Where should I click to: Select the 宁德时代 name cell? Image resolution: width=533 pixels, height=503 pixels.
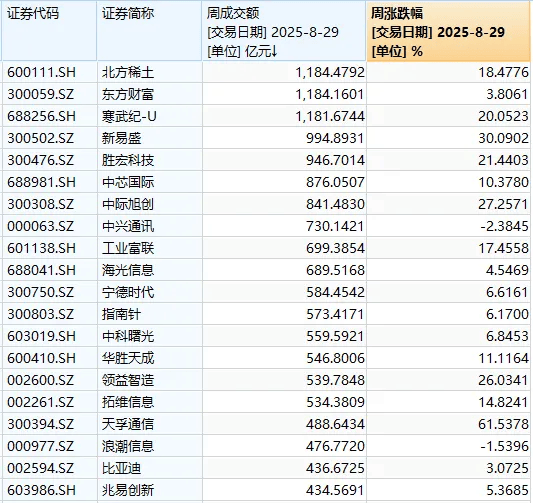[150, 292]
